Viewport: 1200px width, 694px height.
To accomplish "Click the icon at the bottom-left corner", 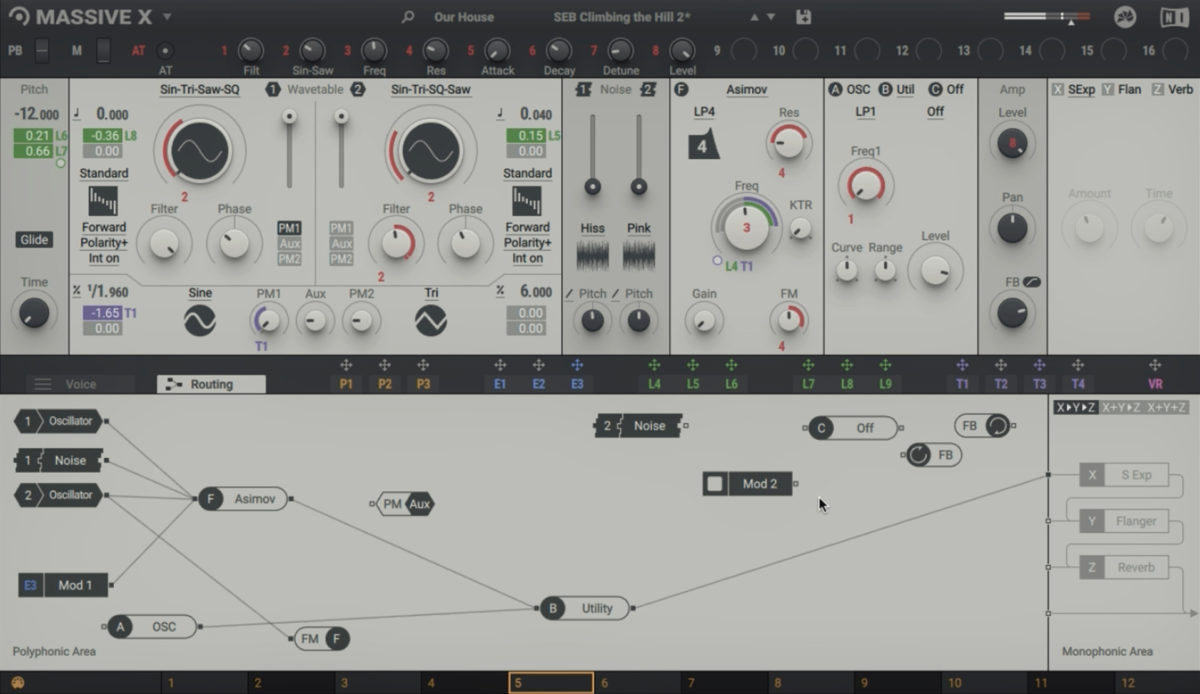I will click(x=17, y=683).
